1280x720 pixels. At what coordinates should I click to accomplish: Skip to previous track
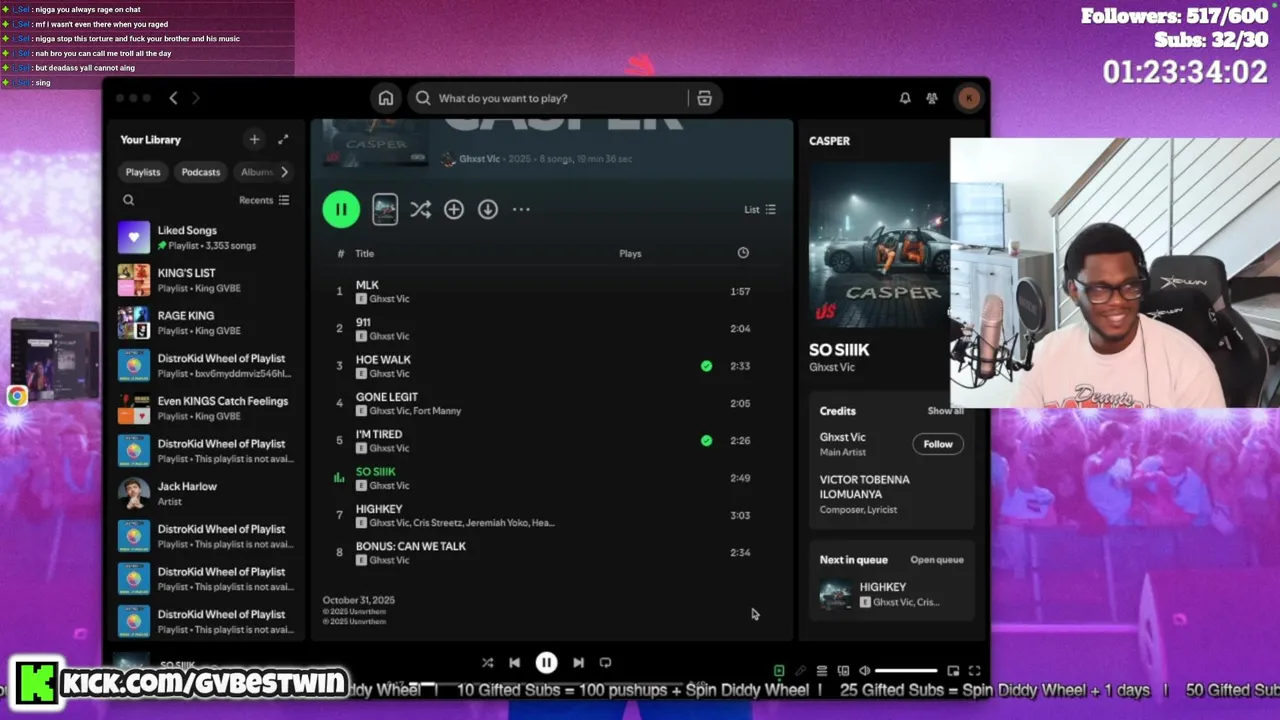514,662
